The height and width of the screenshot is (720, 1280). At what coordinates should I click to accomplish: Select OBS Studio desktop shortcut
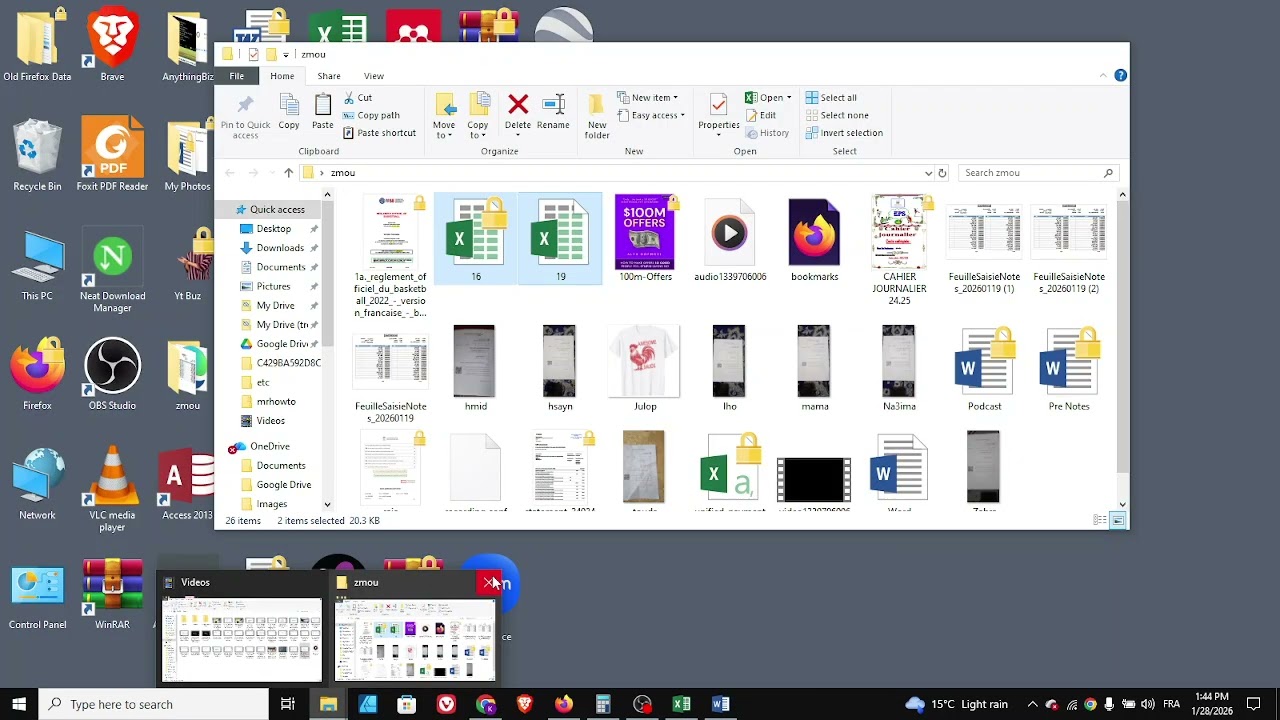[112, 374]
